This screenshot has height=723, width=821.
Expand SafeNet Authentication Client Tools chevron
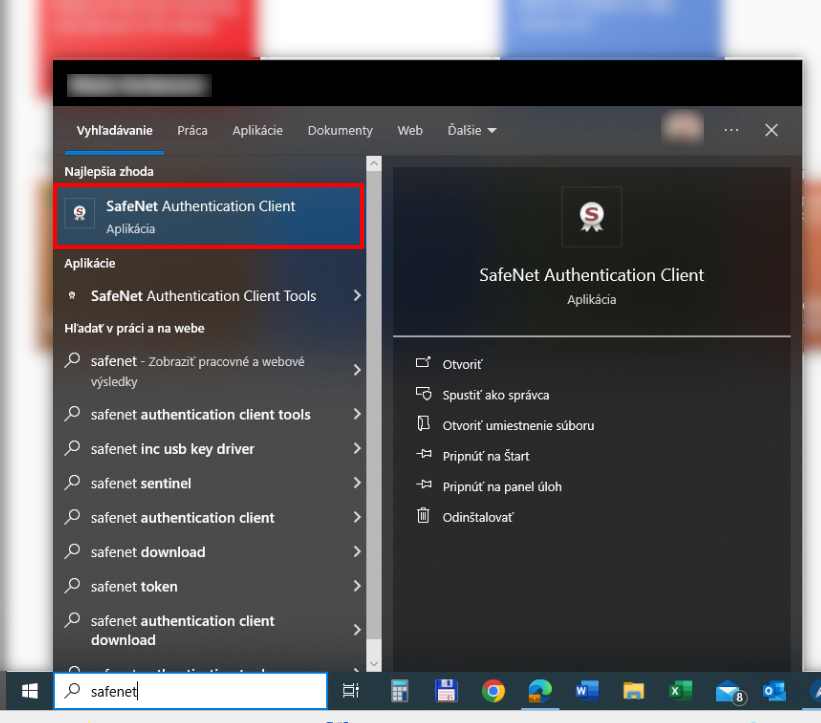pos(357,296)
